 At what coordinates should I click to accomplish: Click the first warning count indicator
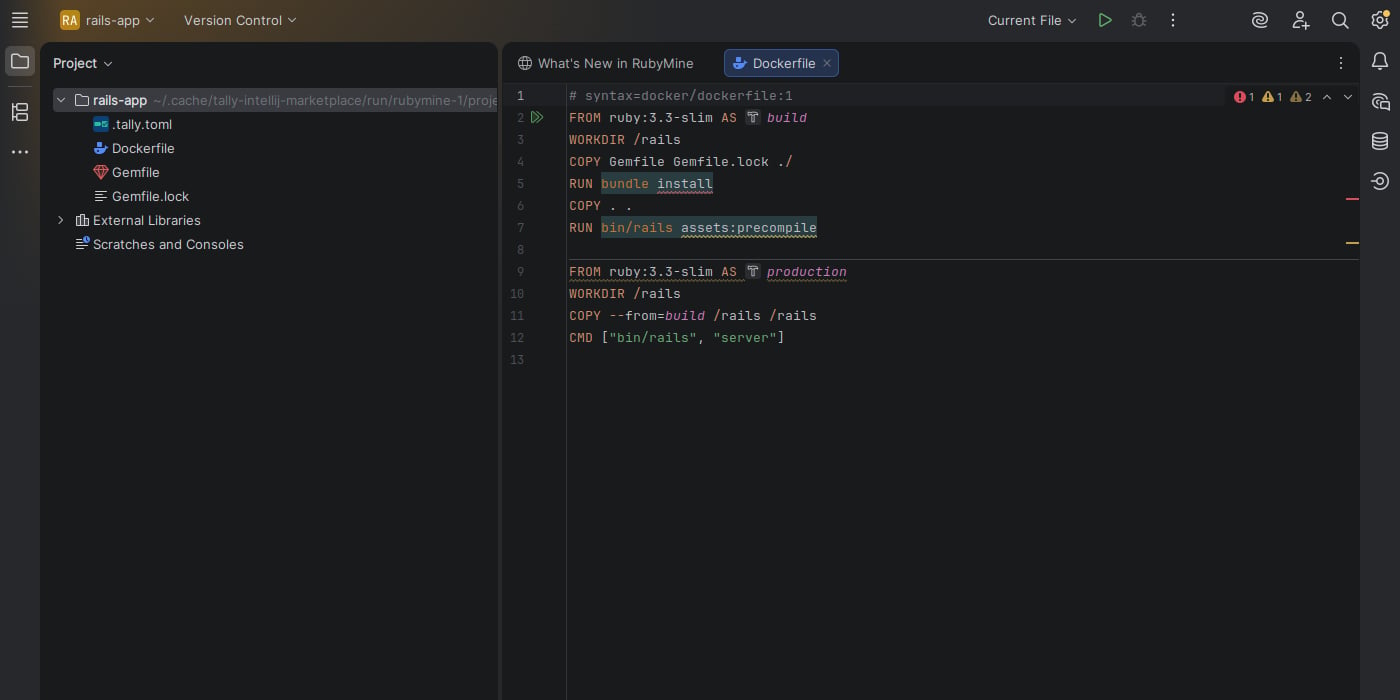tap(1272, 97)
